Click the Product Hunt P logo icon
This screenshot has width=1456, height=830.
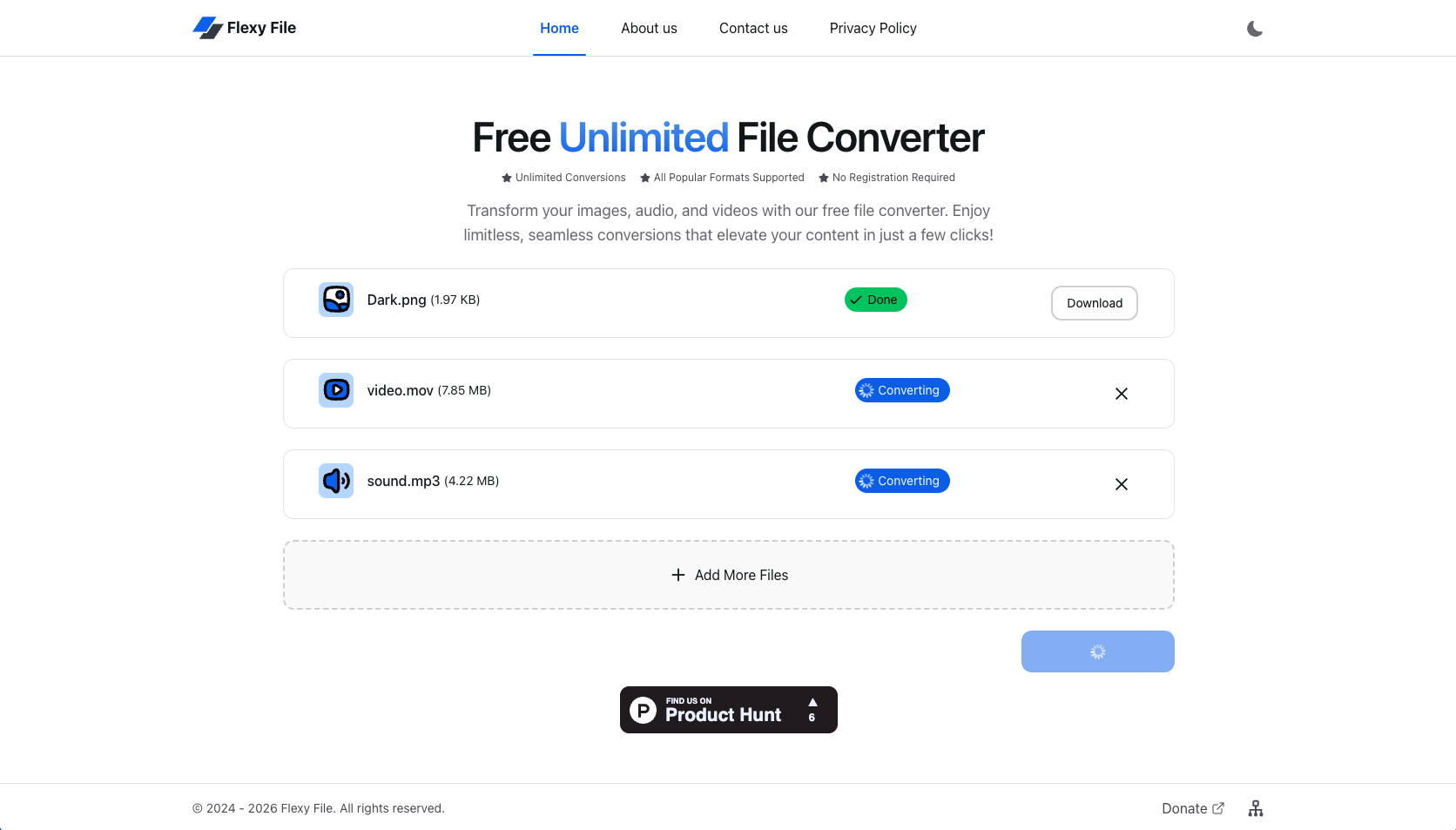(x=642, y=709)
